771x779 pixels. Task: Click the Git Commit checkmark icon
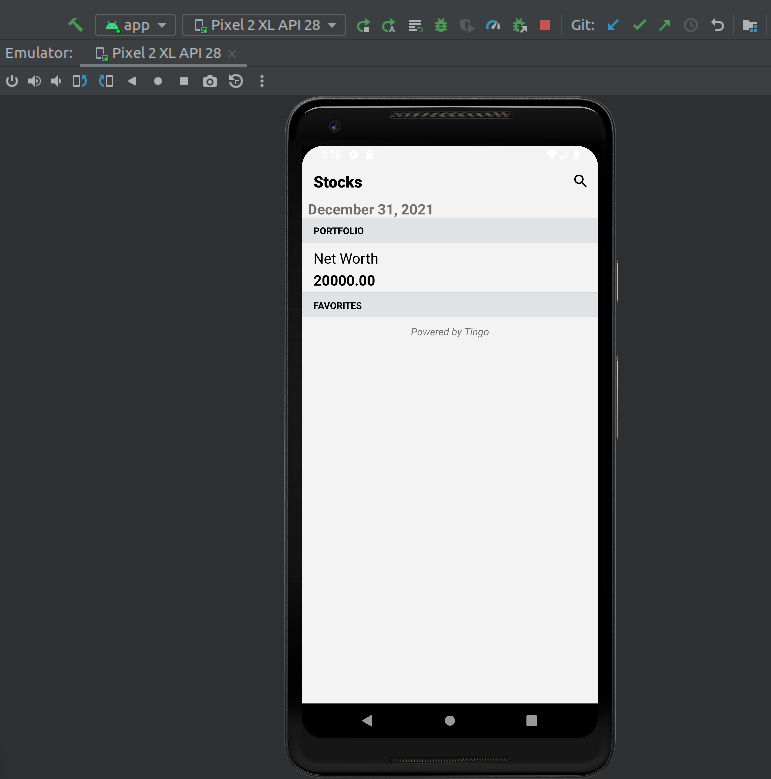point(639,25)
